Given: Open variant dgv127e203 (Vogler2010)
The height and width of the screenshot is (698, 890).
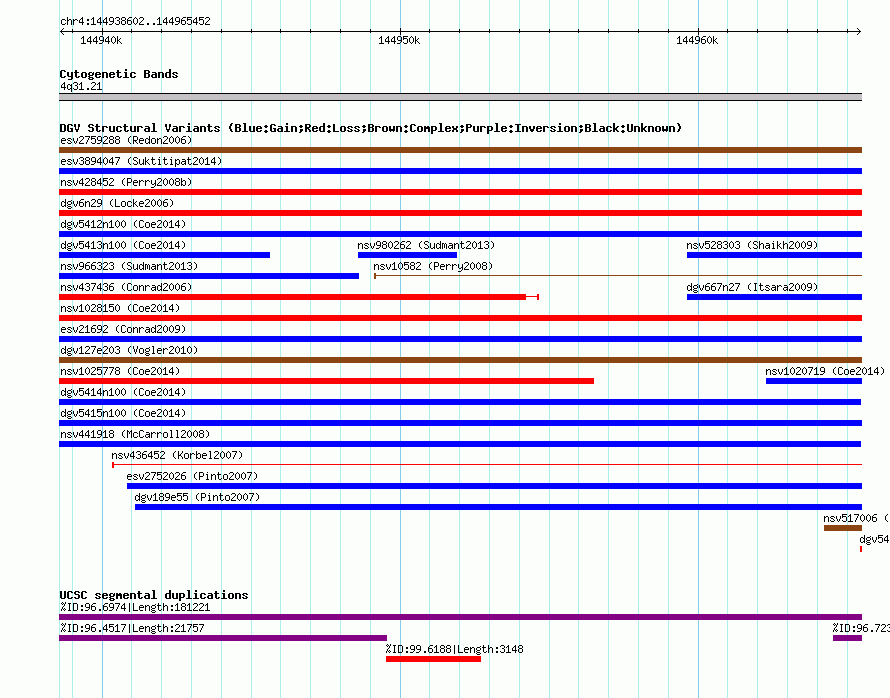Looking at the screenshot, I should [129, 350].
